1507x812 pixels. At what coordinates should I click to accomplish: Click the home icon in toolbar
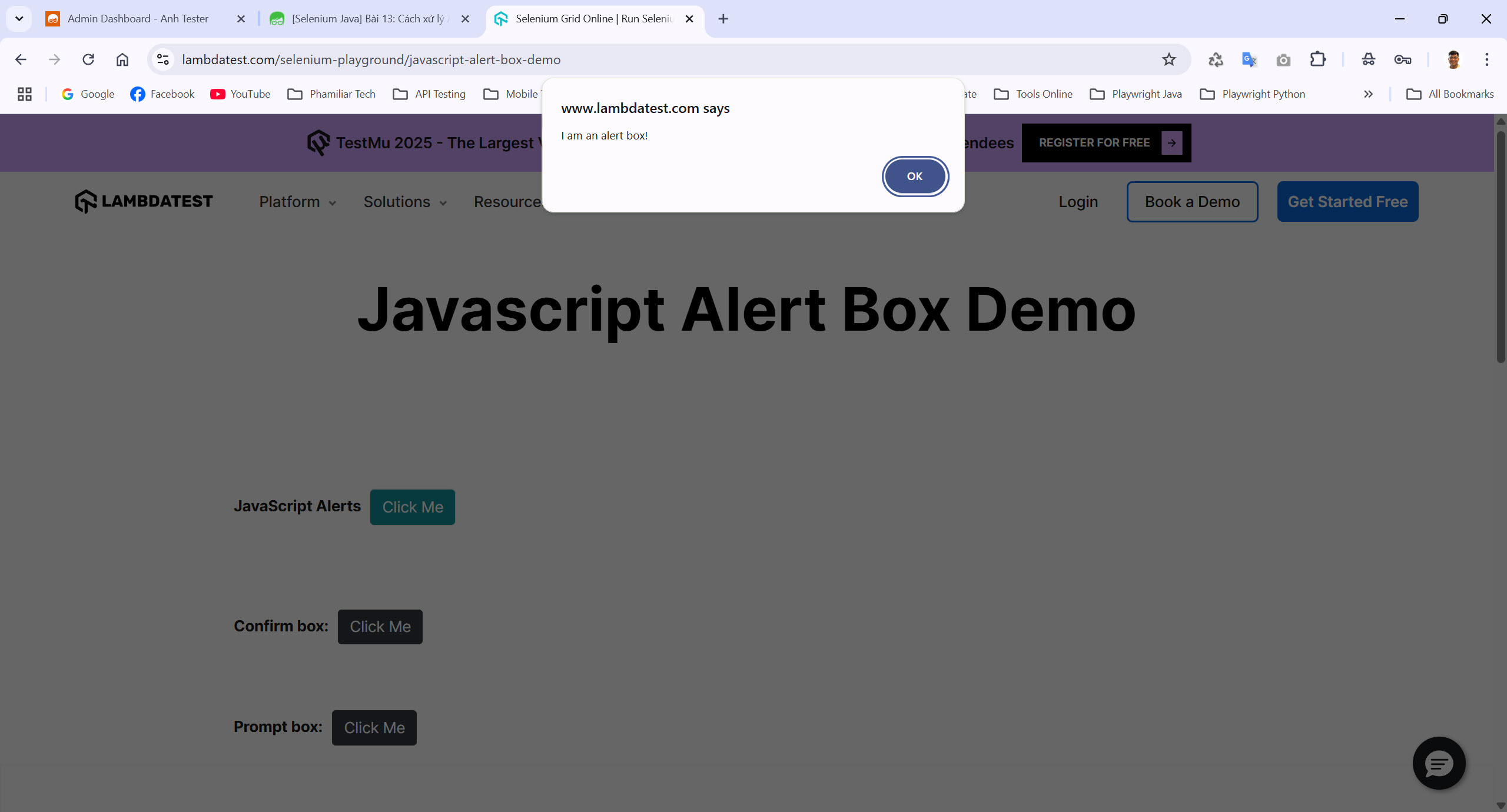click(122, 59)
